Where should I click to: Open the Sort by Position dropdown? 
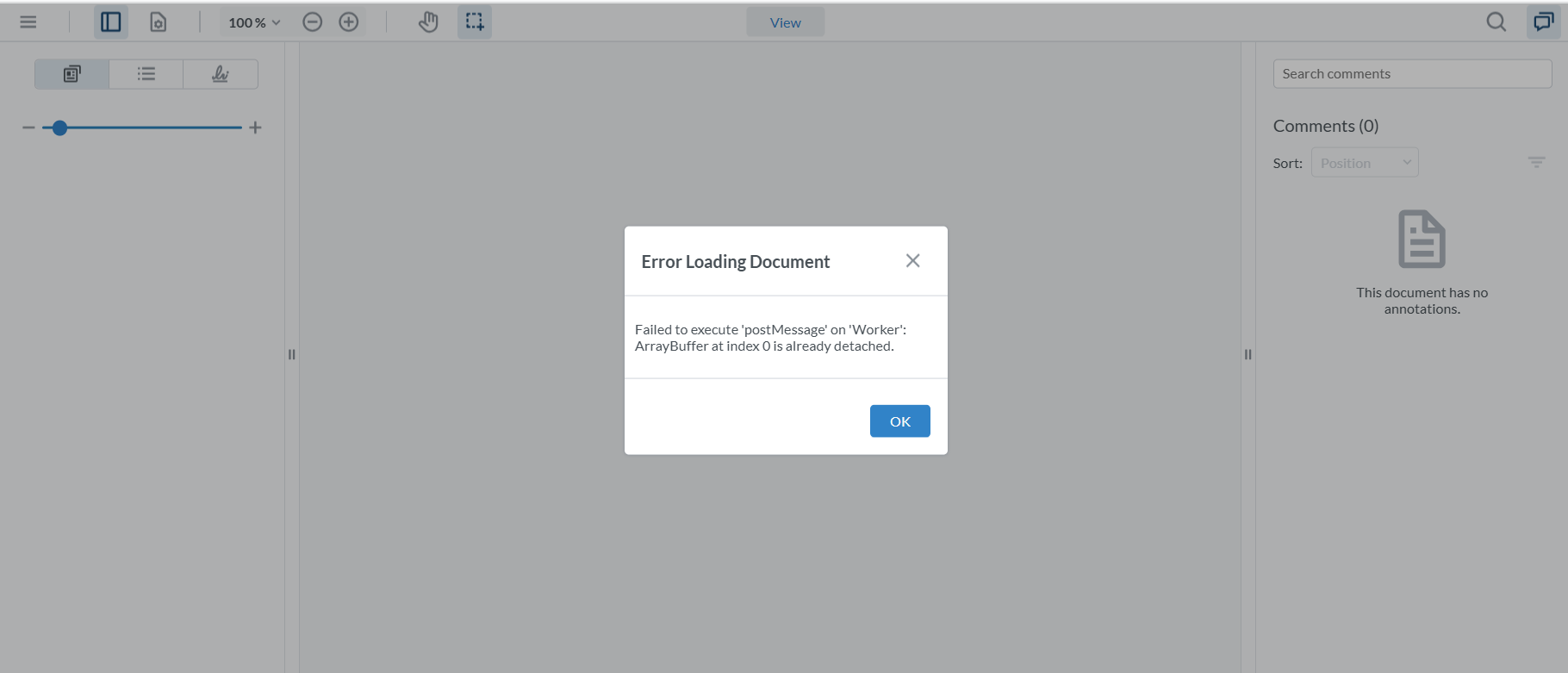[1365, 163]
